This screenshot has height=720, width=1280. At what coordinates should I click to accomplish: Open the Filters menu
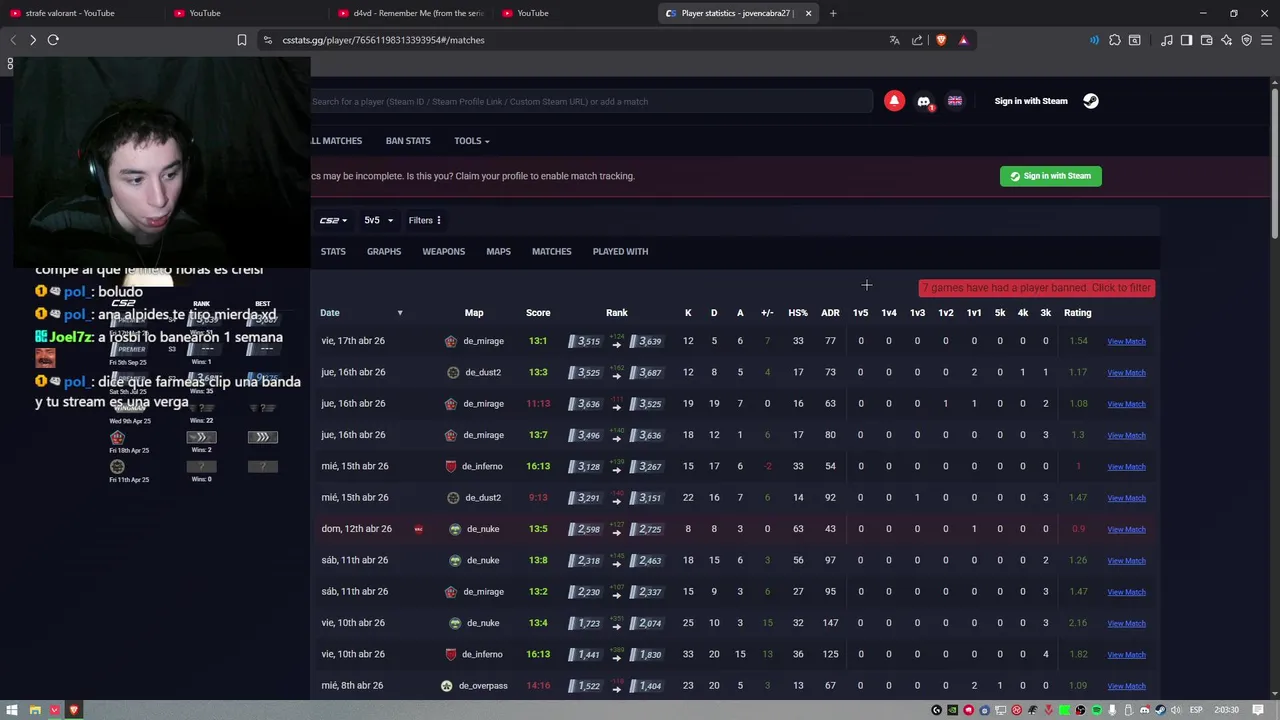coord(424,220)
